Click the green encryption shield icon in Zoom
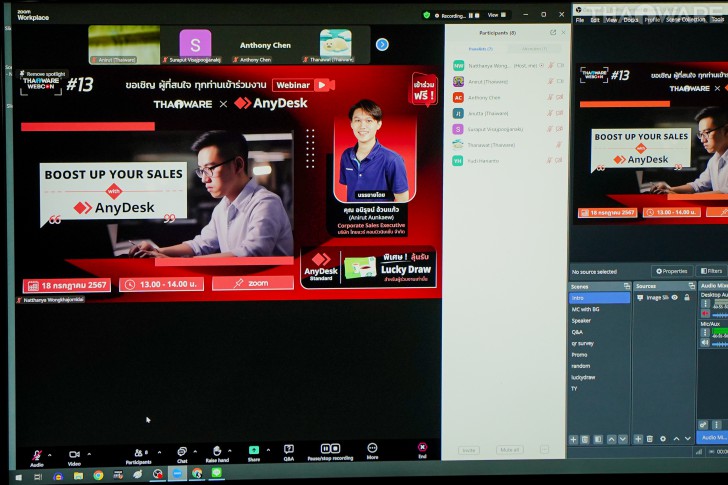 click(x=427, y=15)
